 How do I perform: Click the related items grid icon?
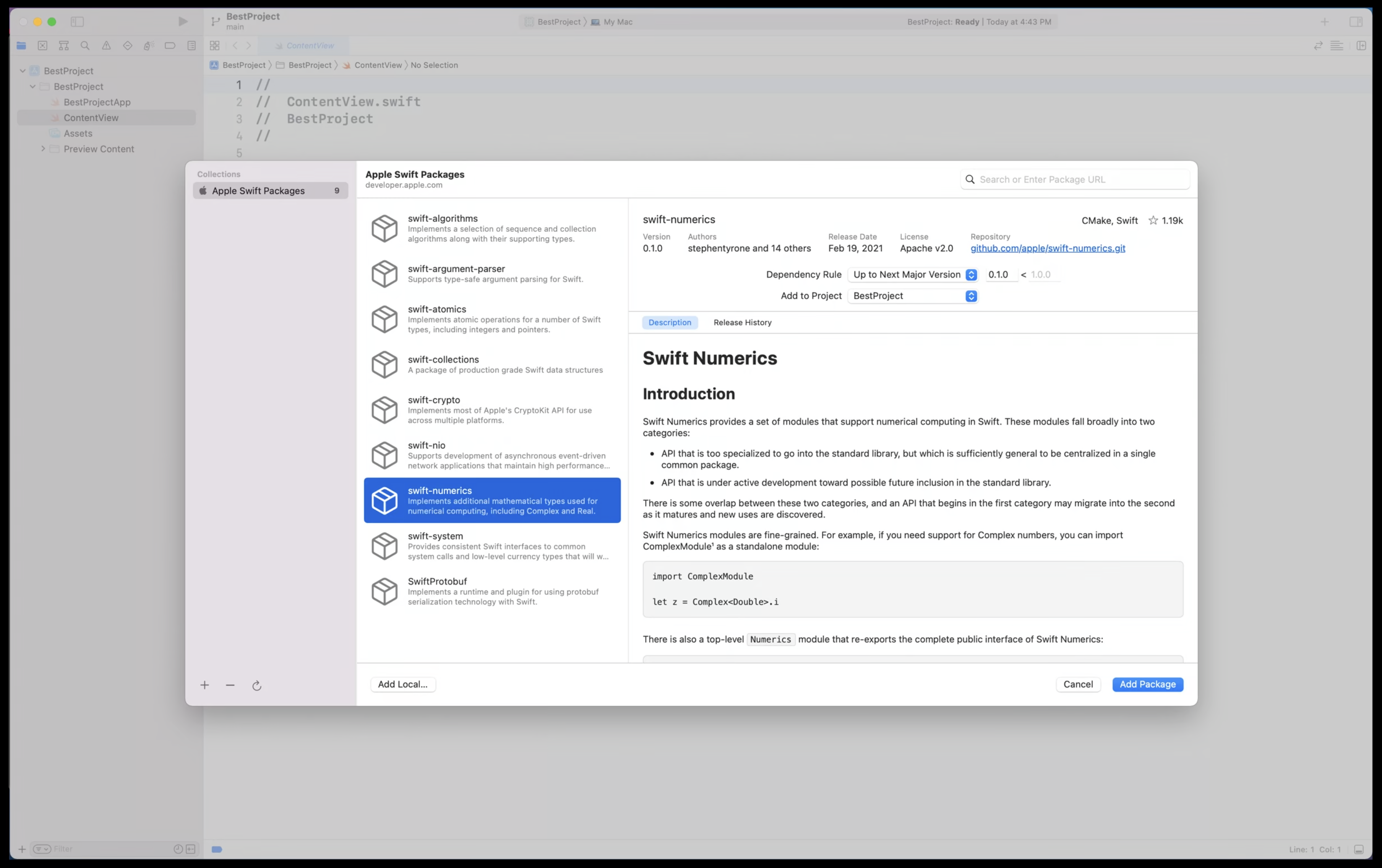click(x=215, y=46)
